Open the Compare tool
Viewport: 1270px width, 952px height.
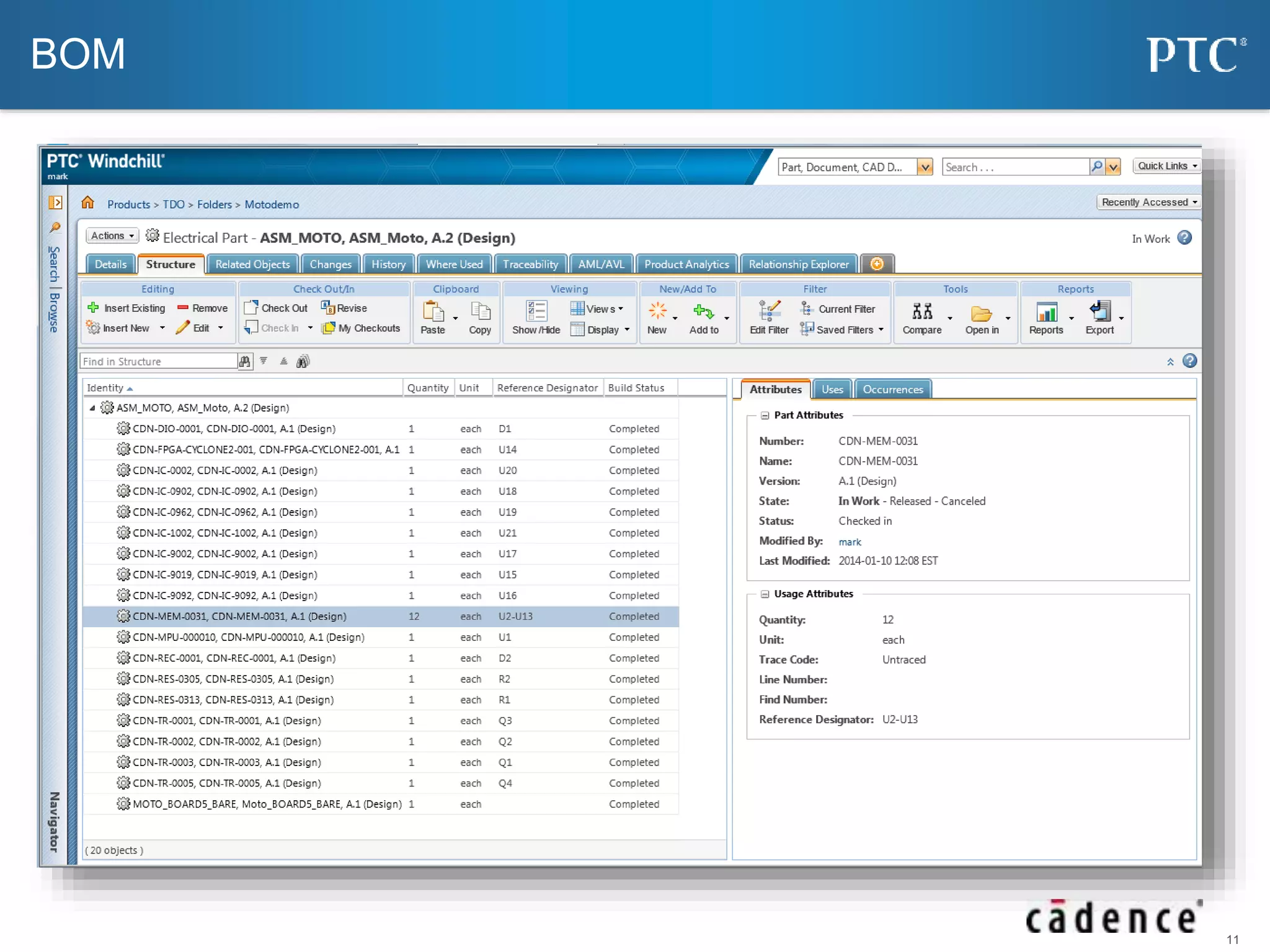point(922,312)
